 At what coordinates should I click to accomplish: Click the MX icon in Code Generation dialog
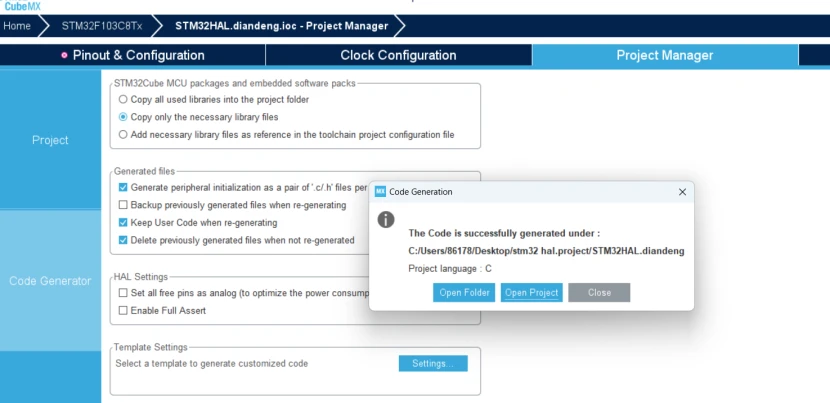pyautogui.click(x=380, y=192)
